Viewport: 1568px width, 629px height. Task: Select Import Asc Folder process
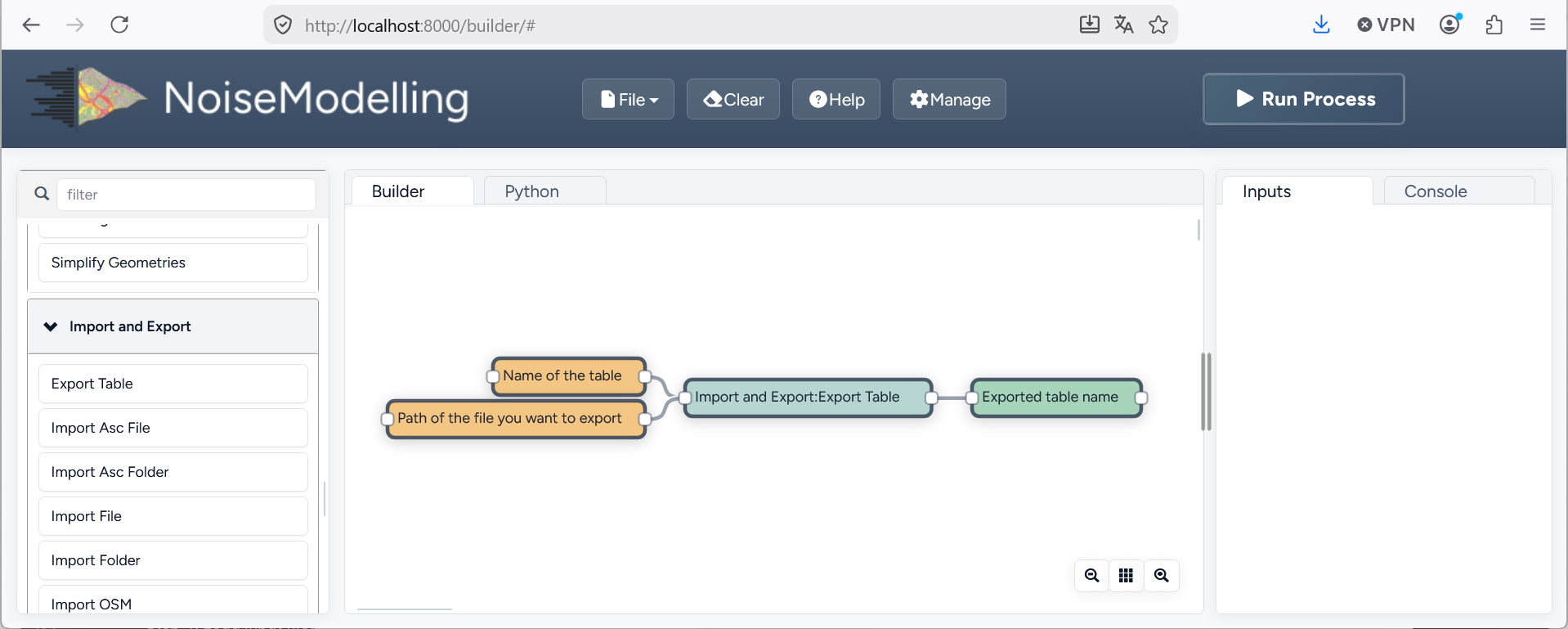point(173,472)
